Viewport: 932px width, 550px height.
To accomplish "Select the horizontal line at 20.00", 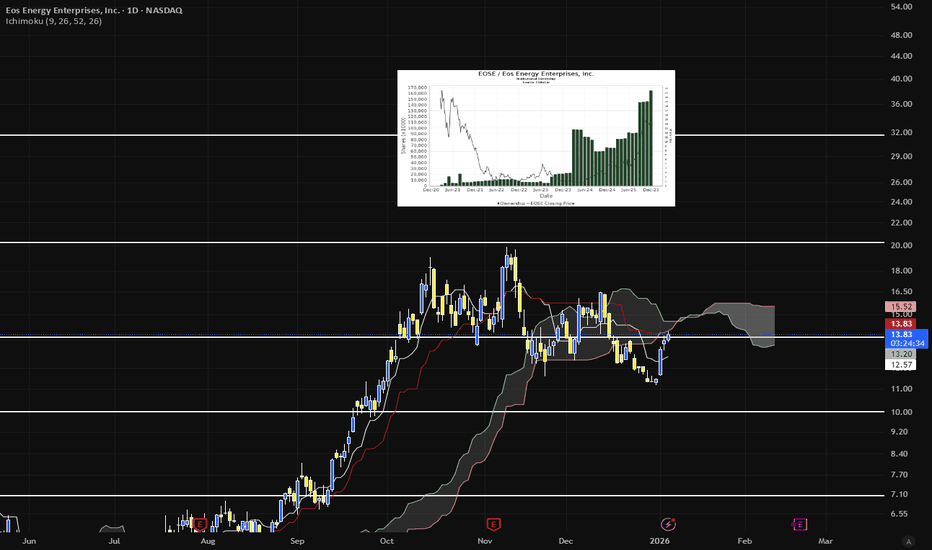I will [442, 242].
